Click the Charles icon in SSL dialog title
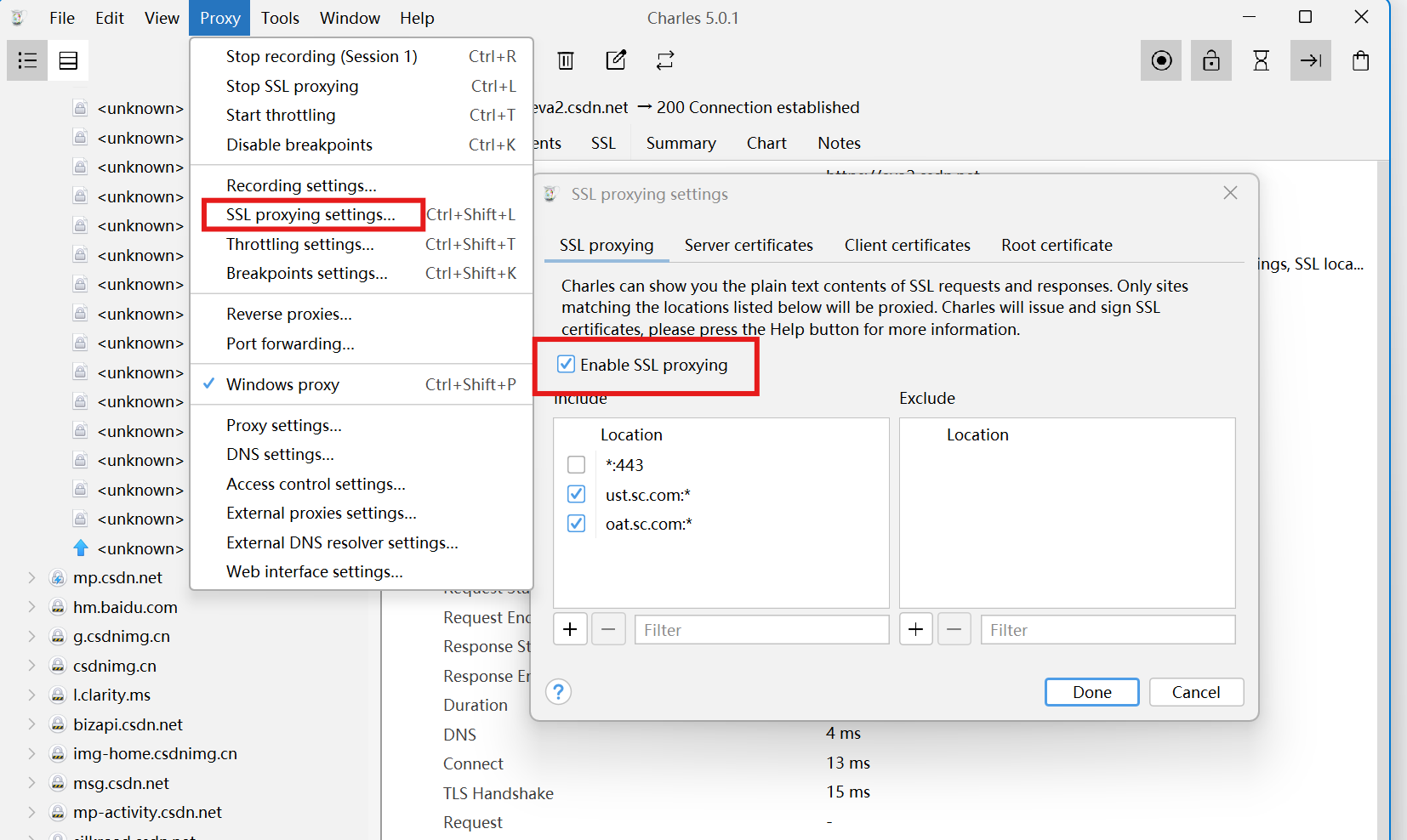The height and width of the screenshot is (840, 1407). pyautogui.click(x=550, y=194)
